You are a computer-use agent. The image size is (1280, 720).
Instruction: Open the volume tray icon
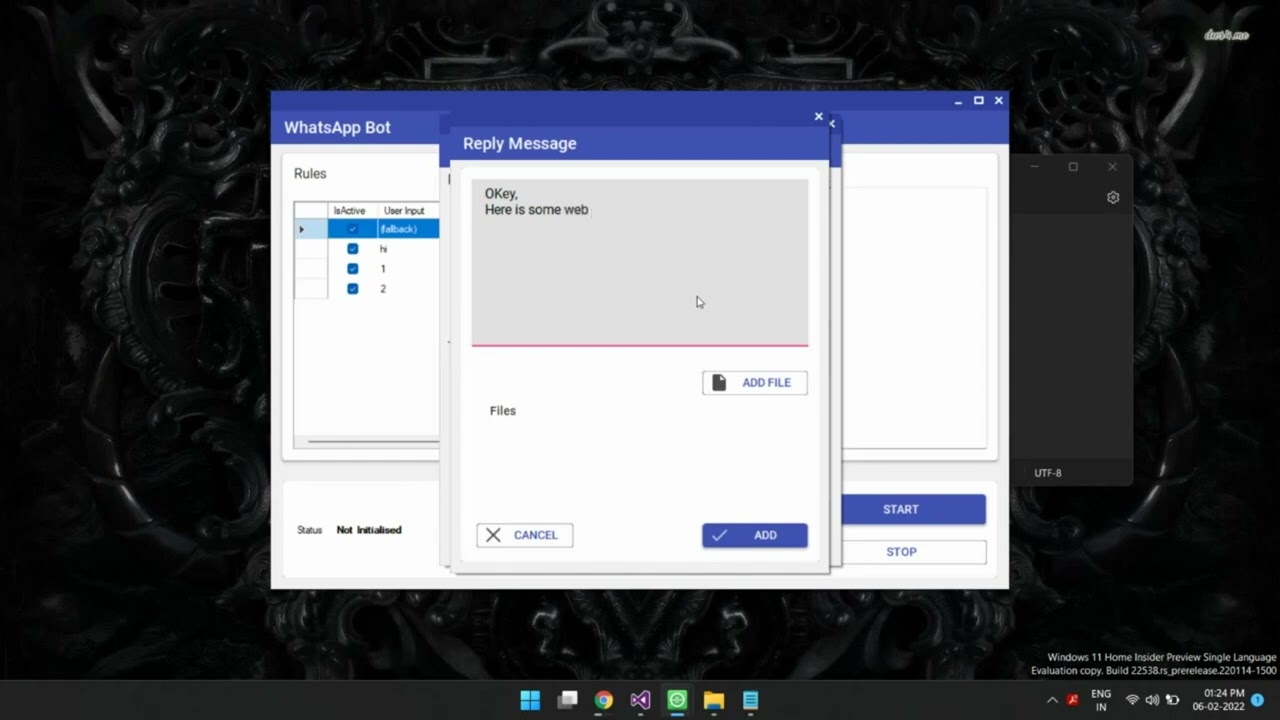(x=1152, y=700)
